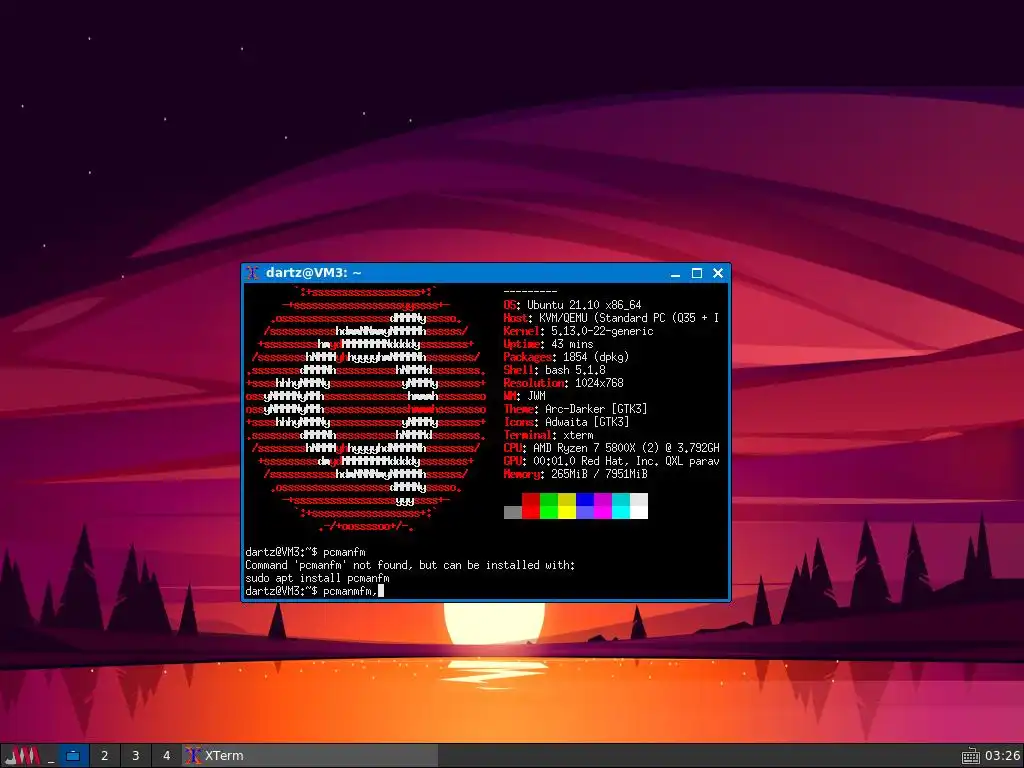This screenshot has height=768, width=1024.
Task: Click the cyan color block in neofetch
Action: point(621,506)
